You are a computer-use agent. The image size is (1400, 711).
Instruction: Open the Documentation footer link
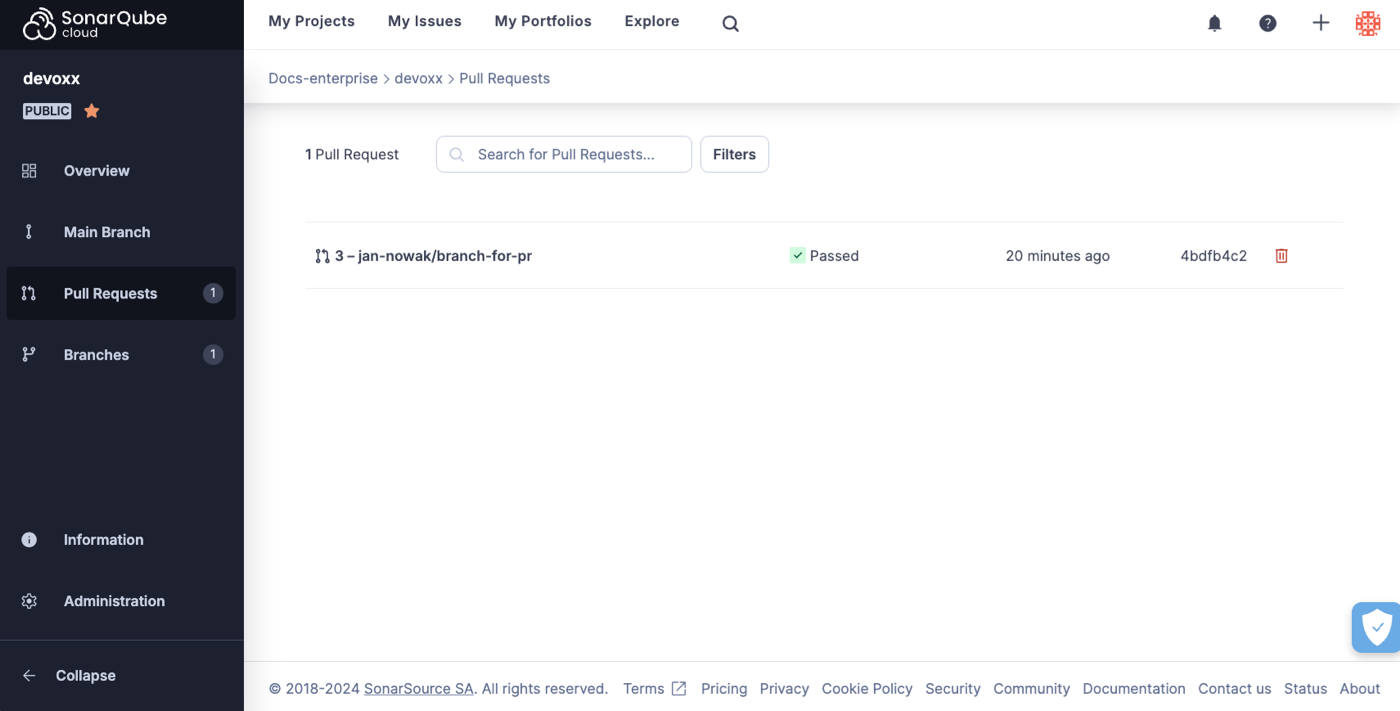pos(1133,688)
